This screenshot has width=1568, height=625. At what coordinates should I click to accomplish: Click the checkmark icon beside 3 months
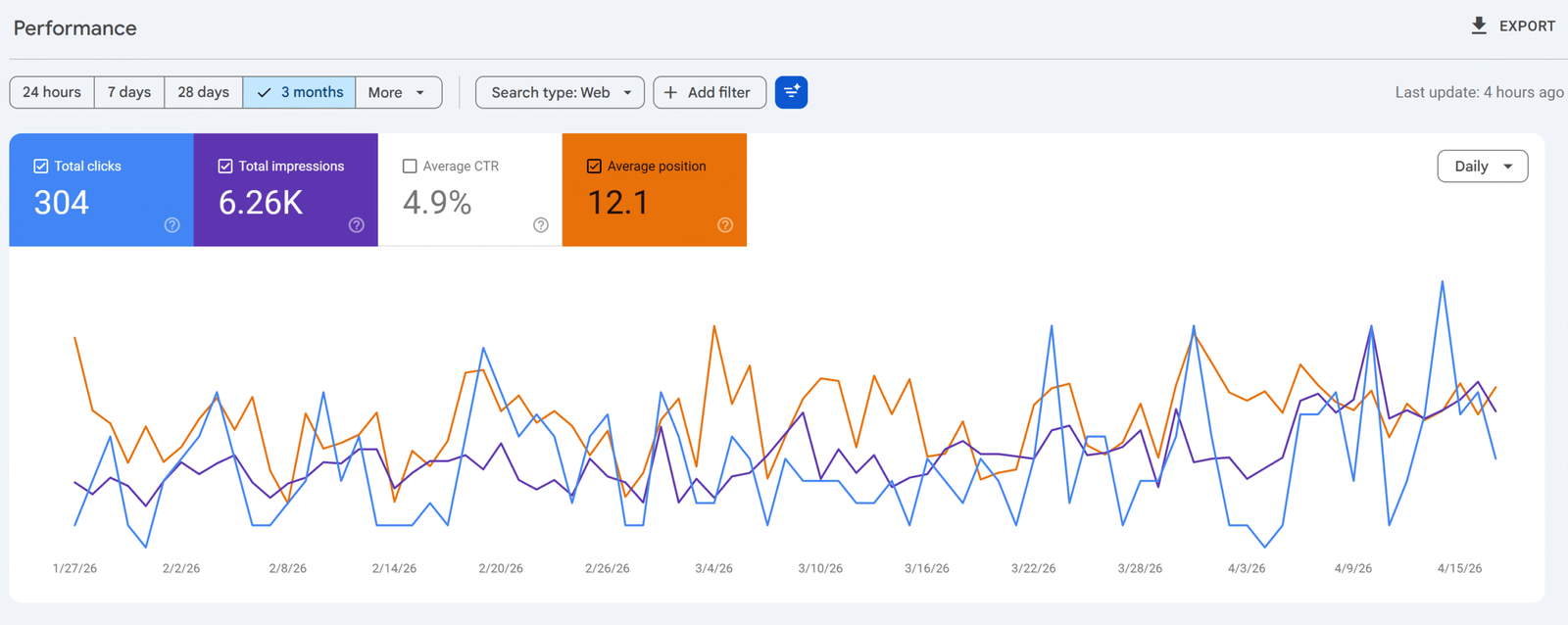264,92
